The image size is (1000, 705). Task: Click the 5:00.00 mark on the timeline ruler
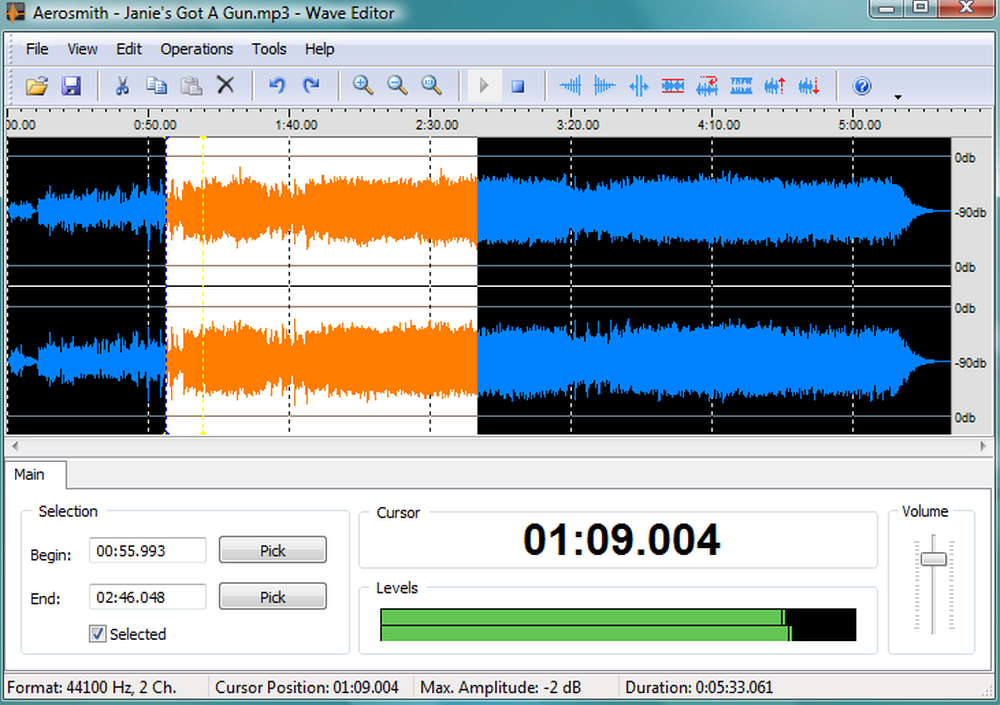tap(859, 125)
